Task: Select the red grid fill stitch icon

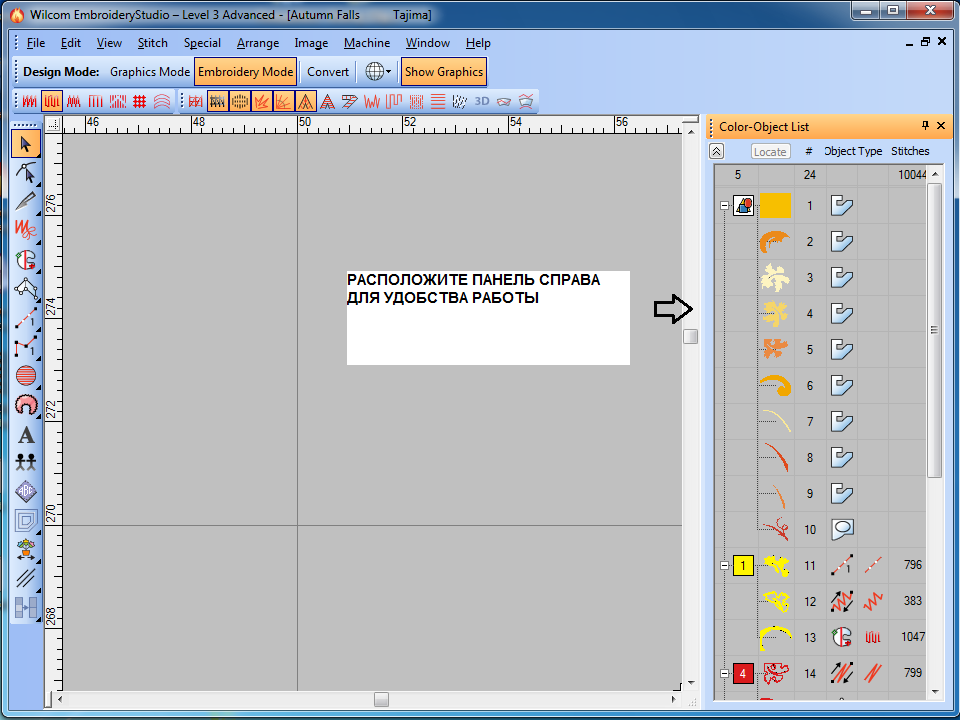Action: [x=140, y=101]
